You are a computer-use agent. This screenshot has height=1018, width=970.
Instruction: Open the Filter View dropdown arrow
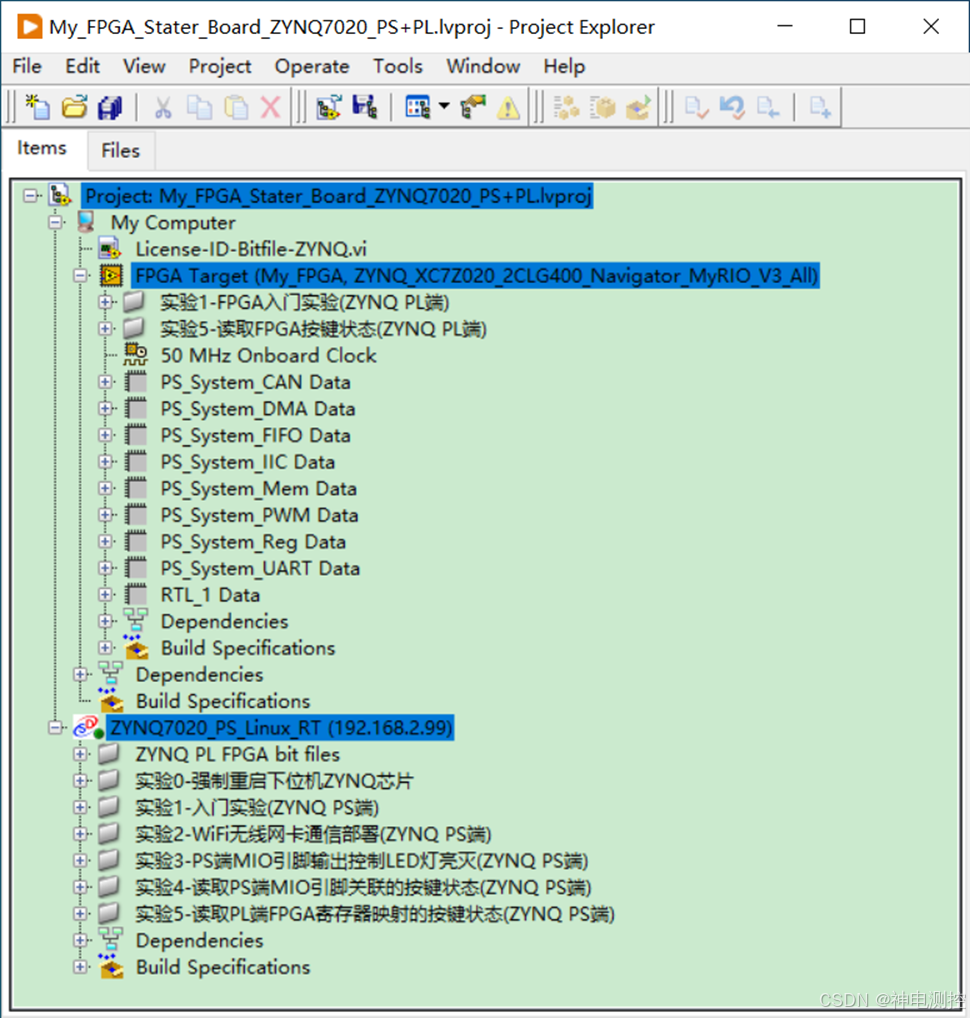click(444, 106)
